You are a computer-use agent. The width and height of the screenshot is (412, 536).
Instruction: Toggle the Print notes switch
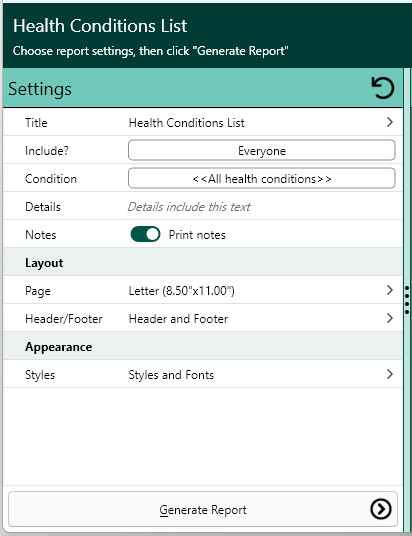(145, 234)
